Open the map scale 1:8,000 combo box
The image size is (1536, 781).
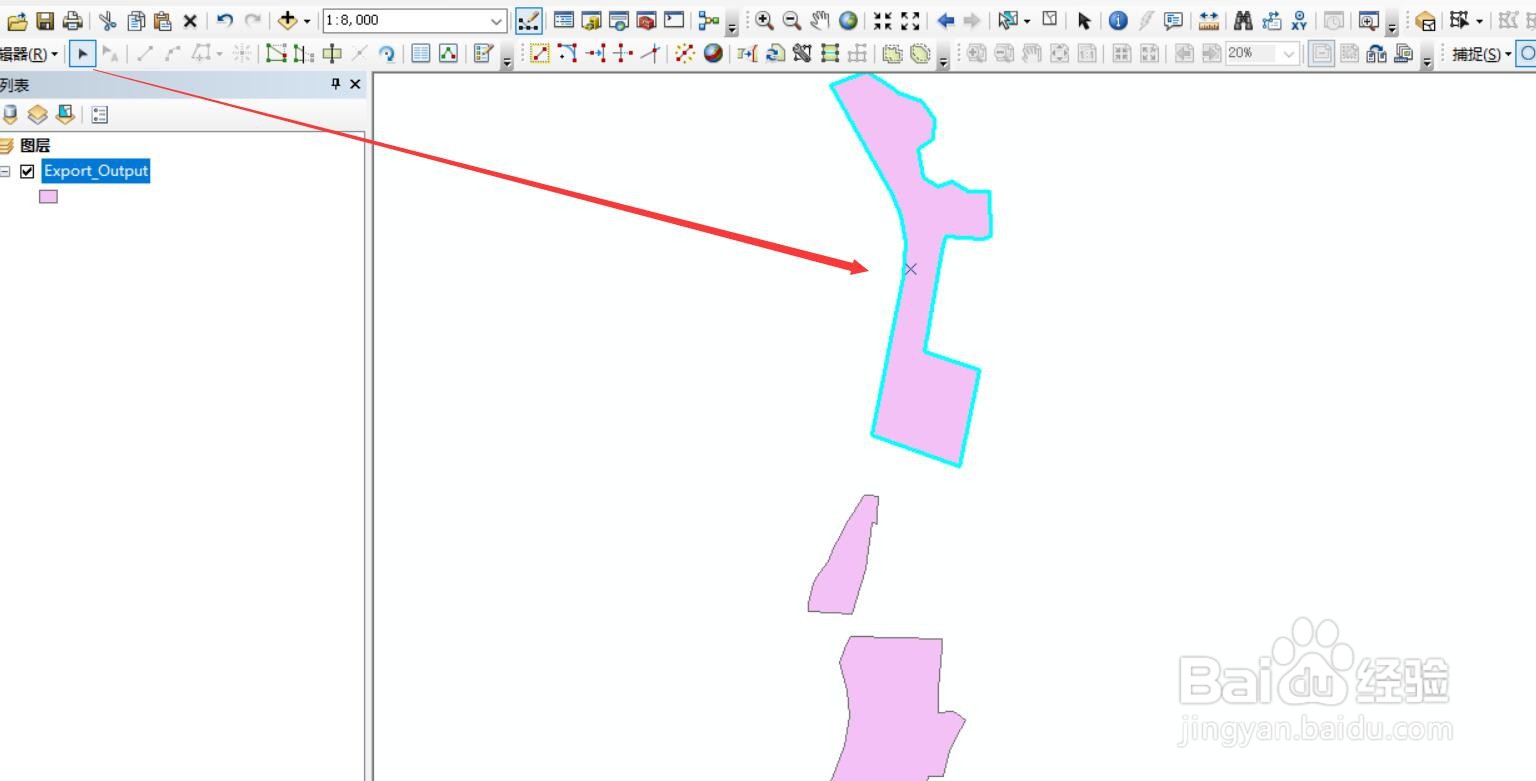[x=415, y=20]
